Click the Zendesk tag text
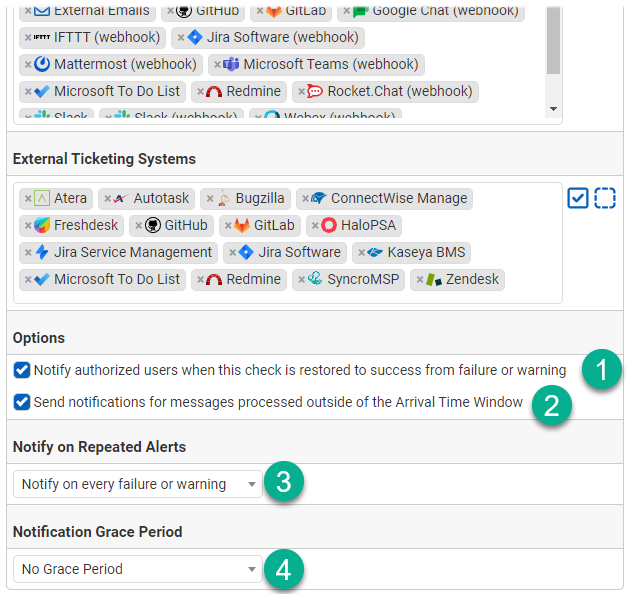This screenshot has width=629, height=594. pyautogui.click(x=472, y=279)
